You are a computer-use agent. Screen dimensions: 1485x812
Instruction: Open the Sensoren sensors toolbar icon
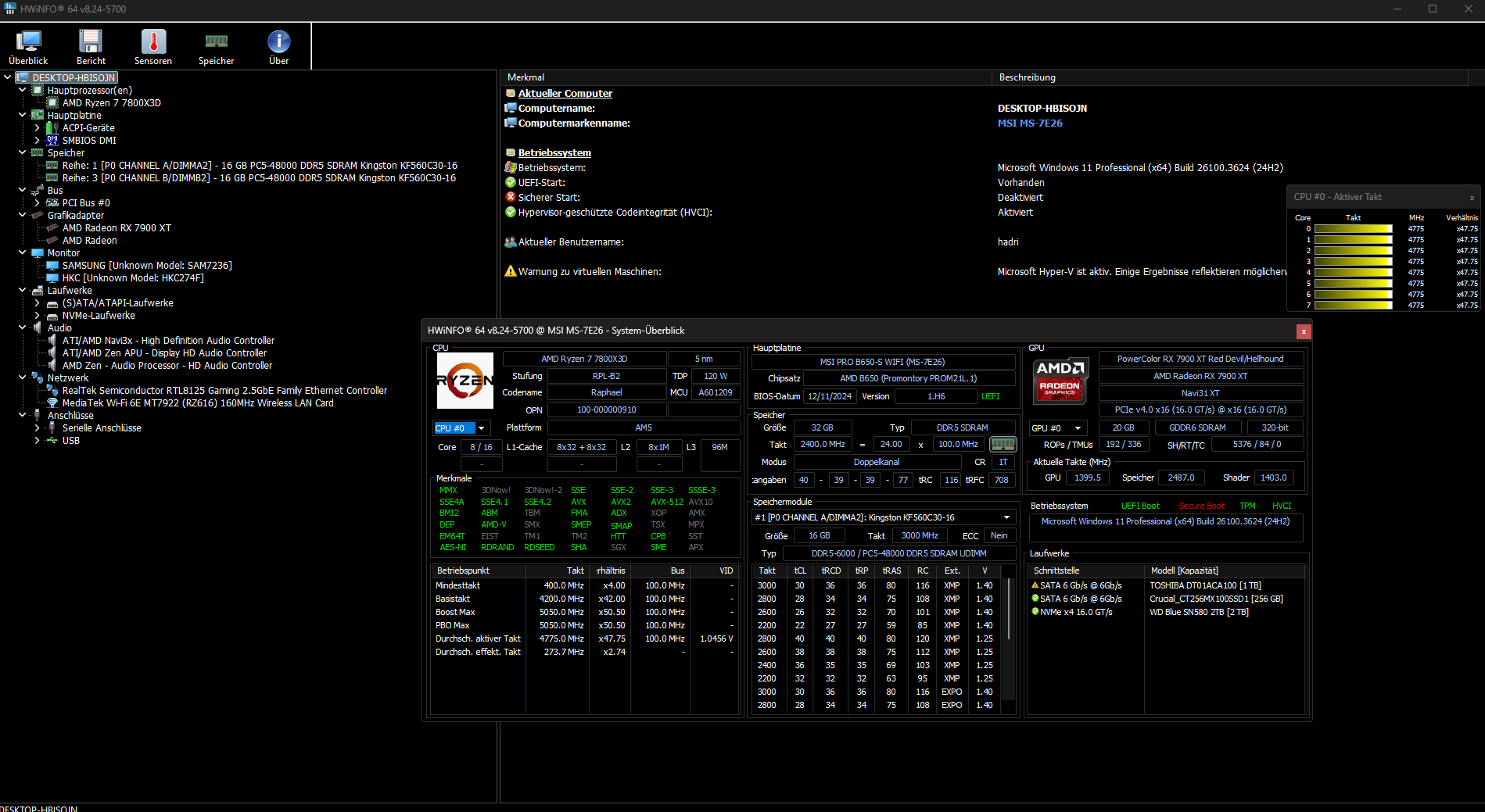pyautogui.click(x=153, y=47)
